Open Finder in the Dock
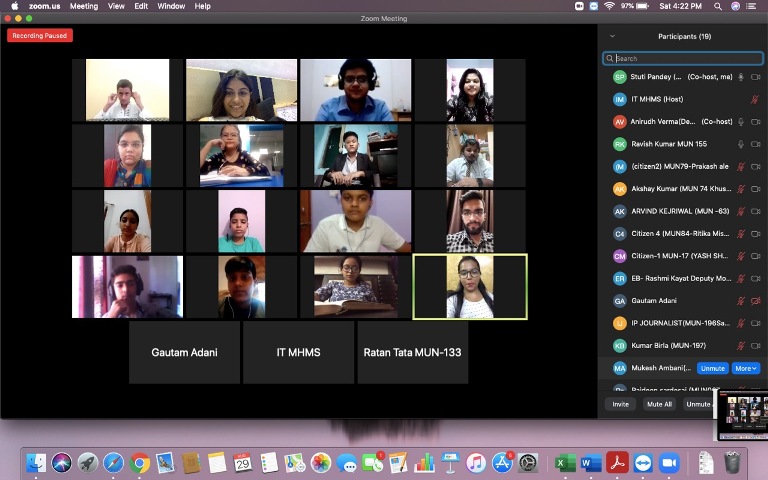 click(36, 463)
